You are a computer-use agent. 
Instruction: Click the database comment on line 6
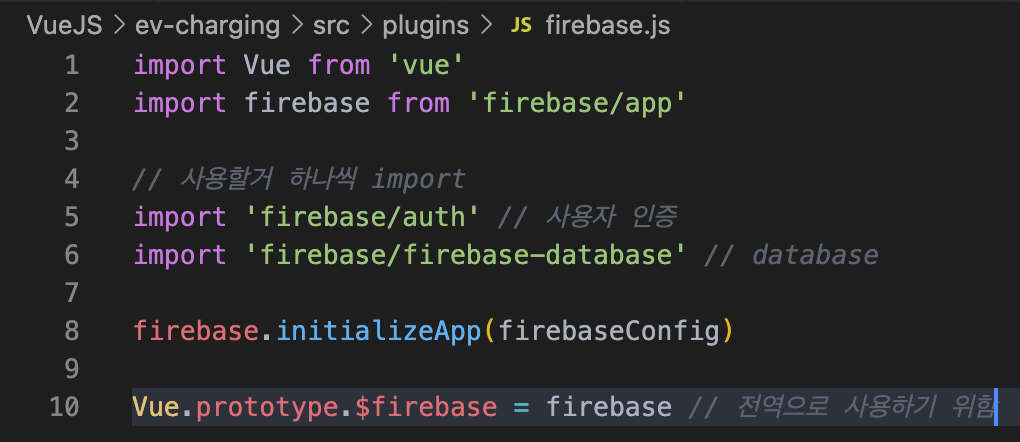point(791,255)
